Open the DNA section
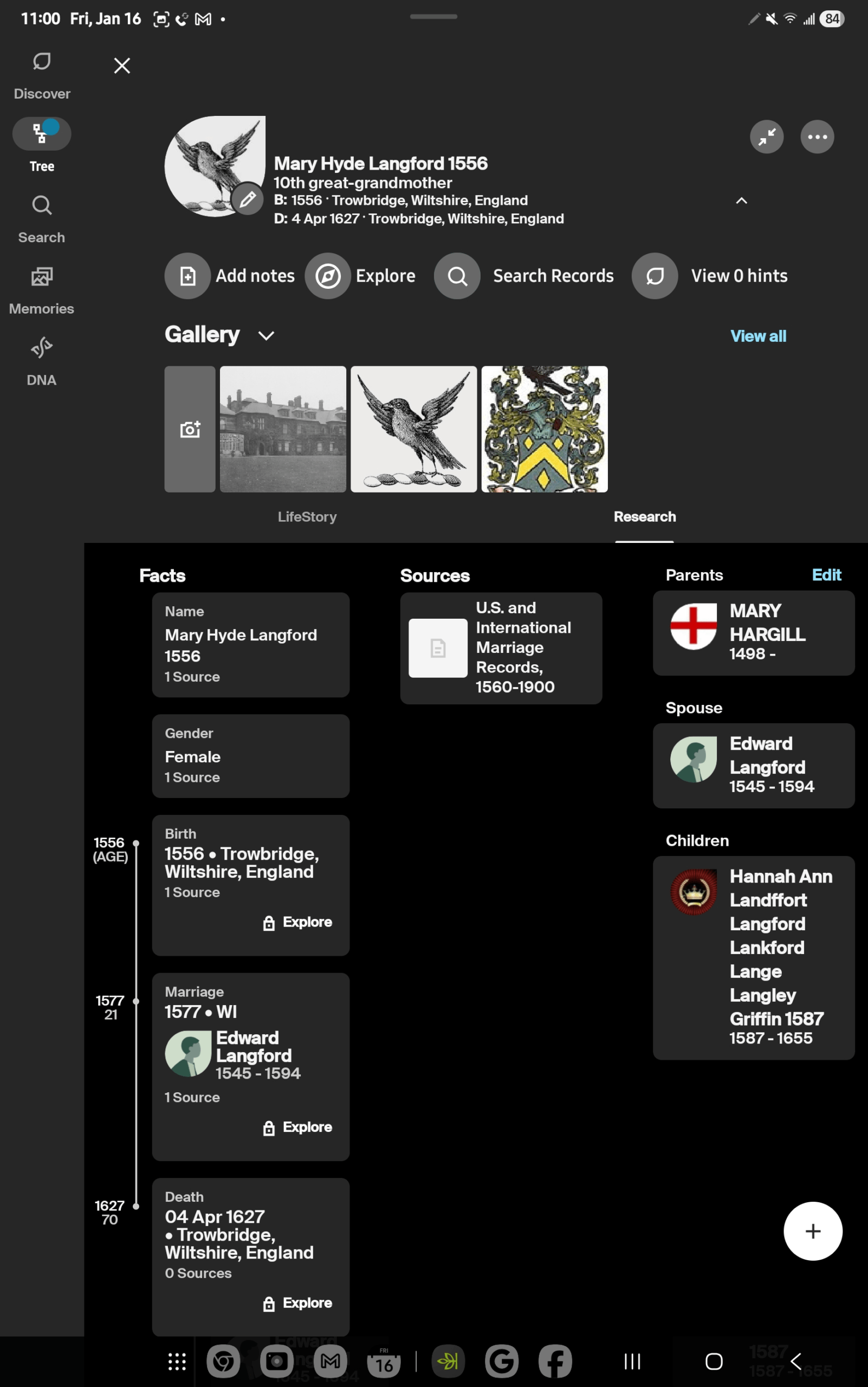The width and height of the screenshot is (868, 1387). click(41, 348)
